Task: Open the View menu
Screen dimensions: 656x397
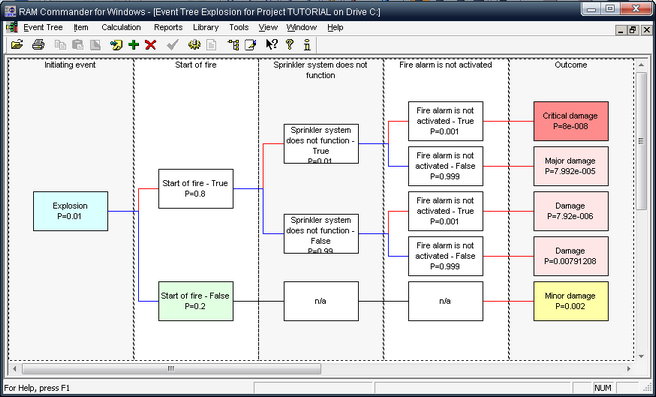Action: [x=268, y=28]
